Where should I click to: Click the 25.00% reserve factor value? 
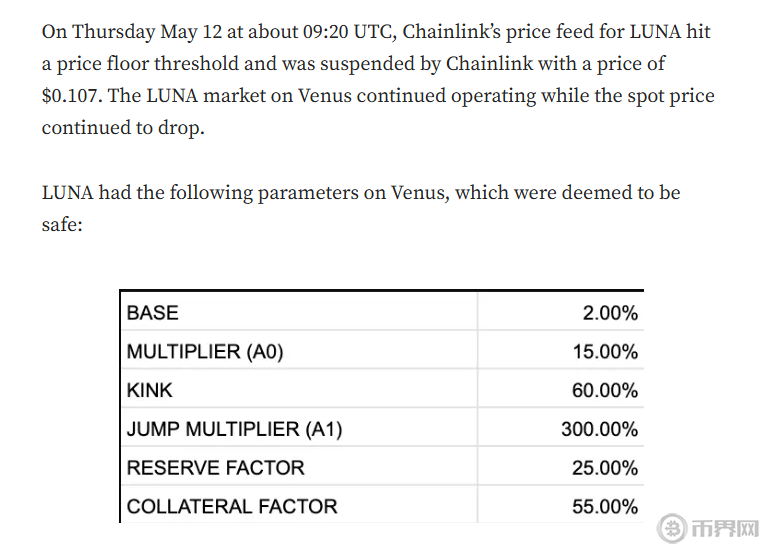click(605, 467)
